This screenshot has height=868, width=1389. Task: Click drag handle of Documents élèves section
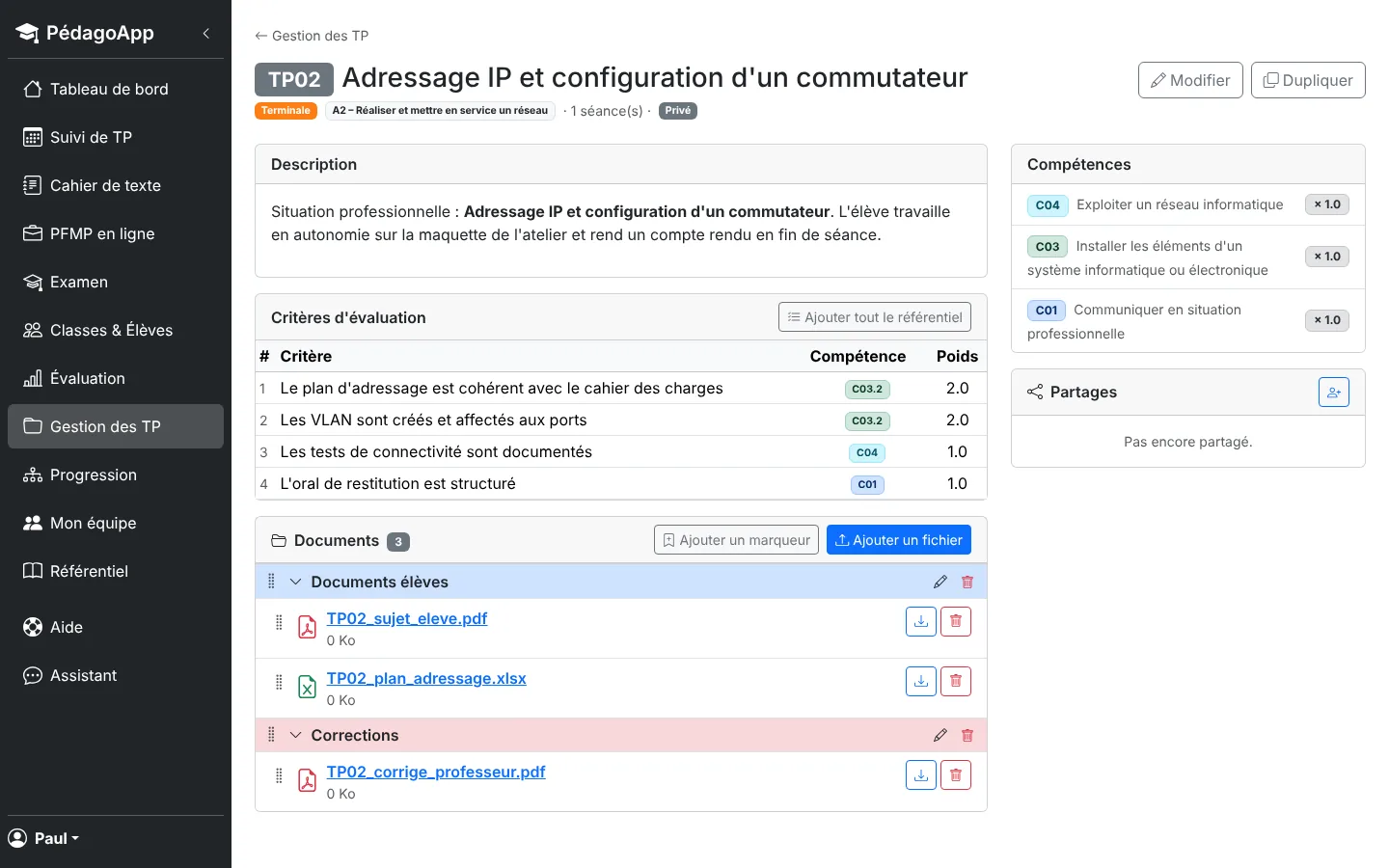(x=271, y=582)
